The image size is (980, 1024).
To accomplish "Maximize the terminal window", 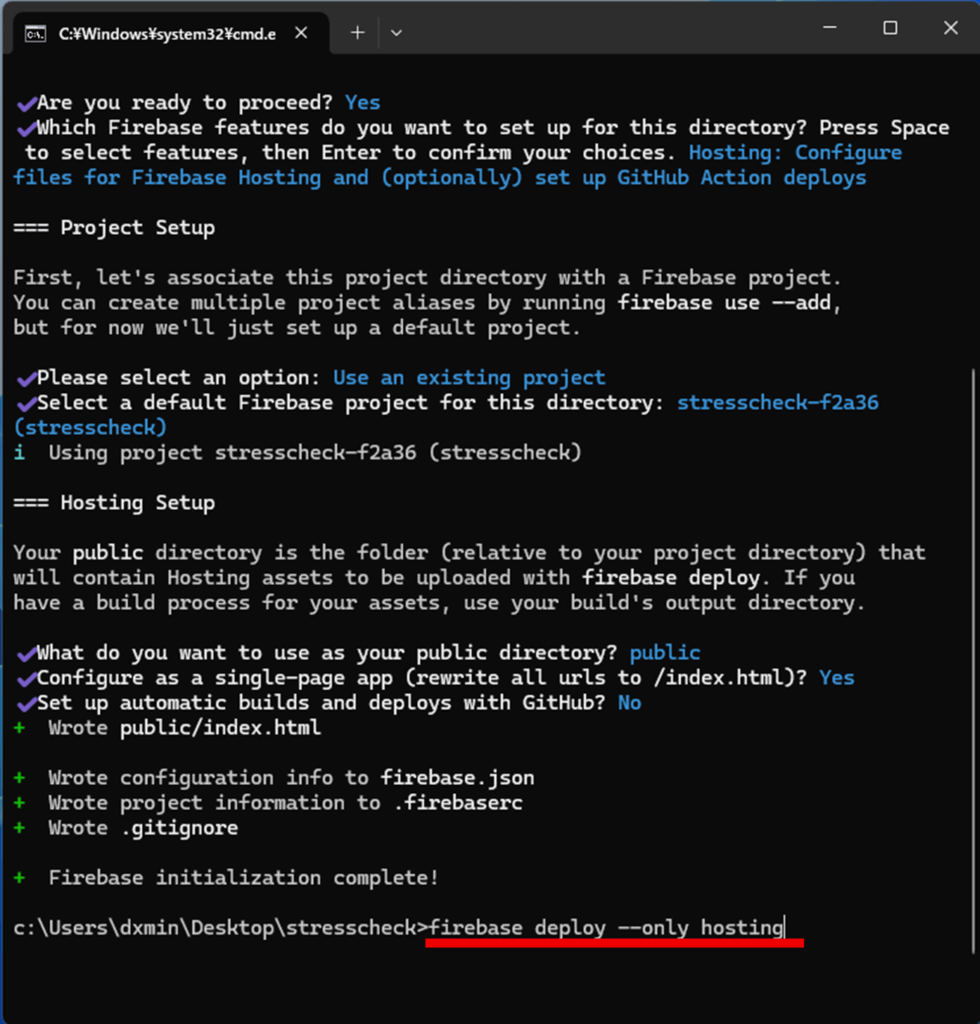I will click(890, 27).
